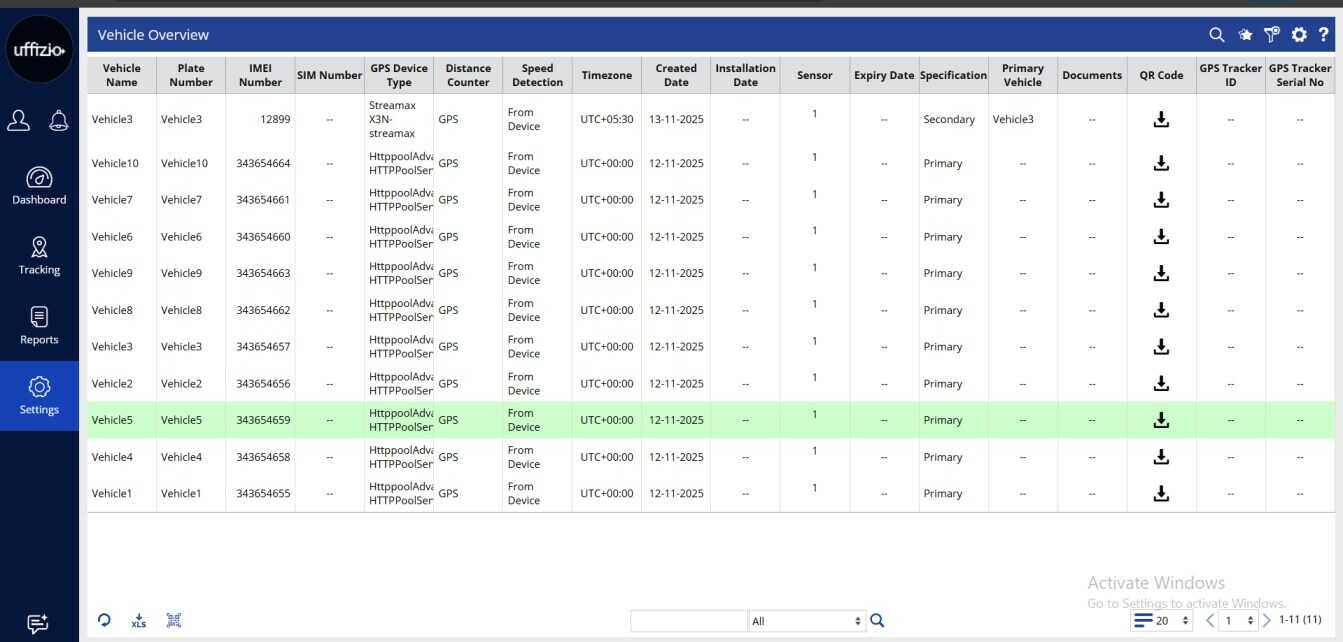Download QR code for Vehicle8
Screen dimensions: 1343x642
1161,310
